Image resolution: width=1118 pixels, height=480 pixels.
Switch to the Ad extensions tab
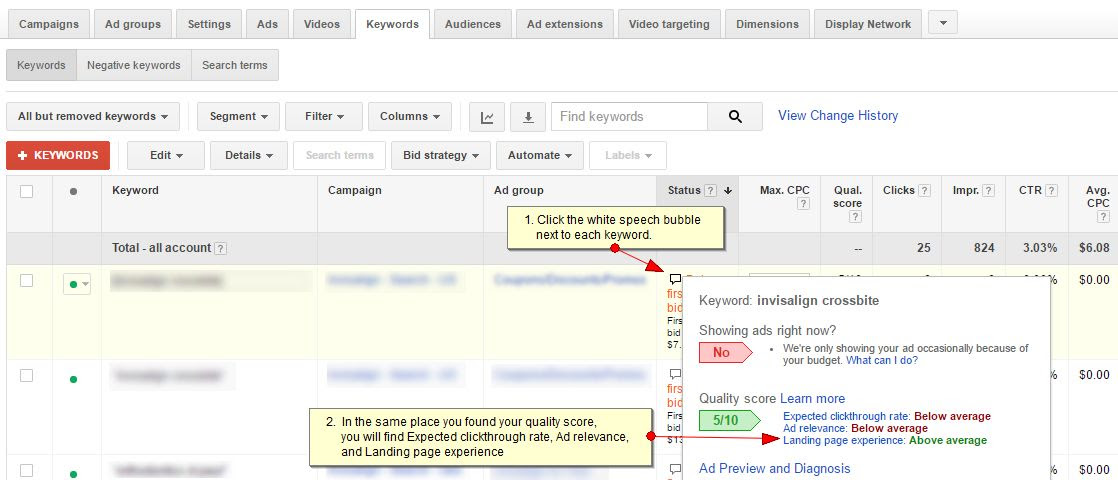(565, 24)
